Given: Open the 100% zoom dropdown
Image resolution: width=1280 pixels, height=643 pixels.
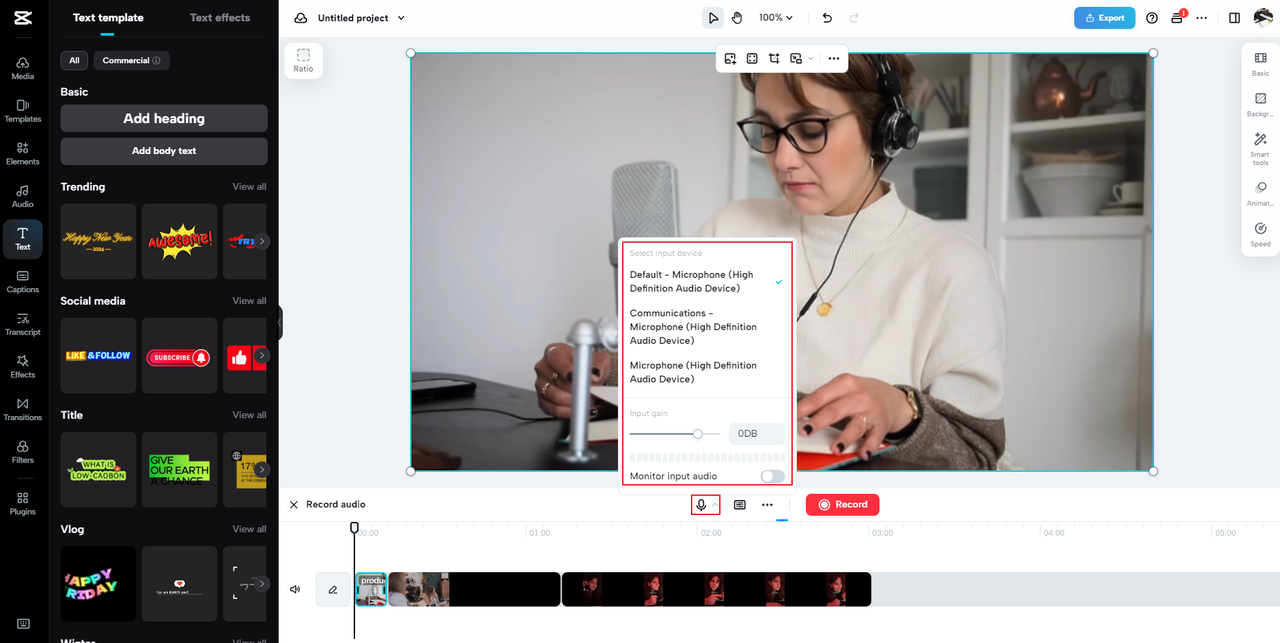Looking at the screenshot, I should [x=775, y=18].
